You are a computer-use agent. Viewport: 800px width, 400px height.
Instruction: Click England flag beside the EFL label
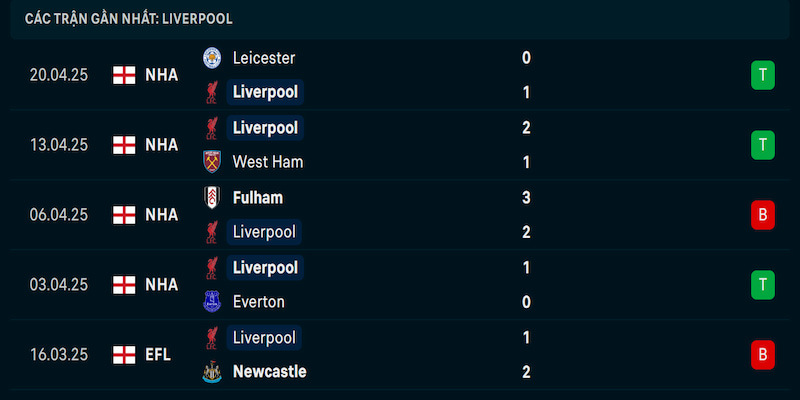(124, 355)
